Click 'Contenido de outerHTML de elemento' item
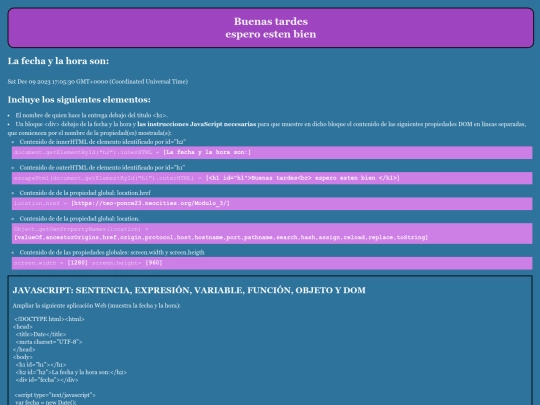 [102, 168]
